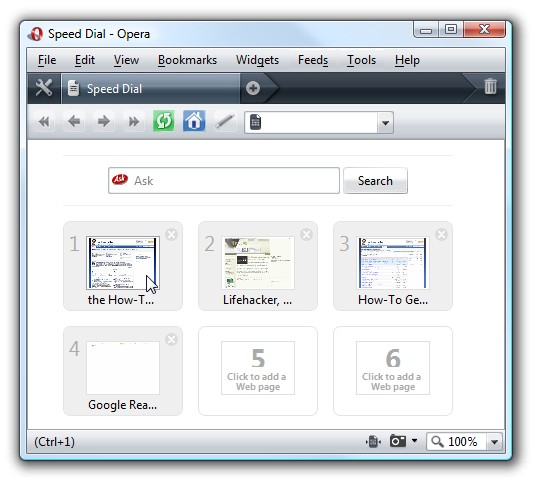Open the panels wrench icon

click(44, 88)
